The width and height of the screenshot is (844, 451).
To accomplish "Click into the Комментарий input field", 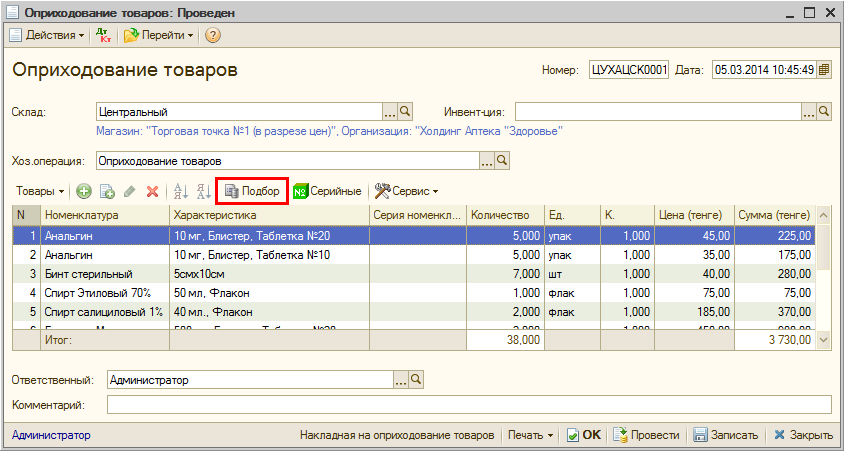I will (x=468, y=405).
